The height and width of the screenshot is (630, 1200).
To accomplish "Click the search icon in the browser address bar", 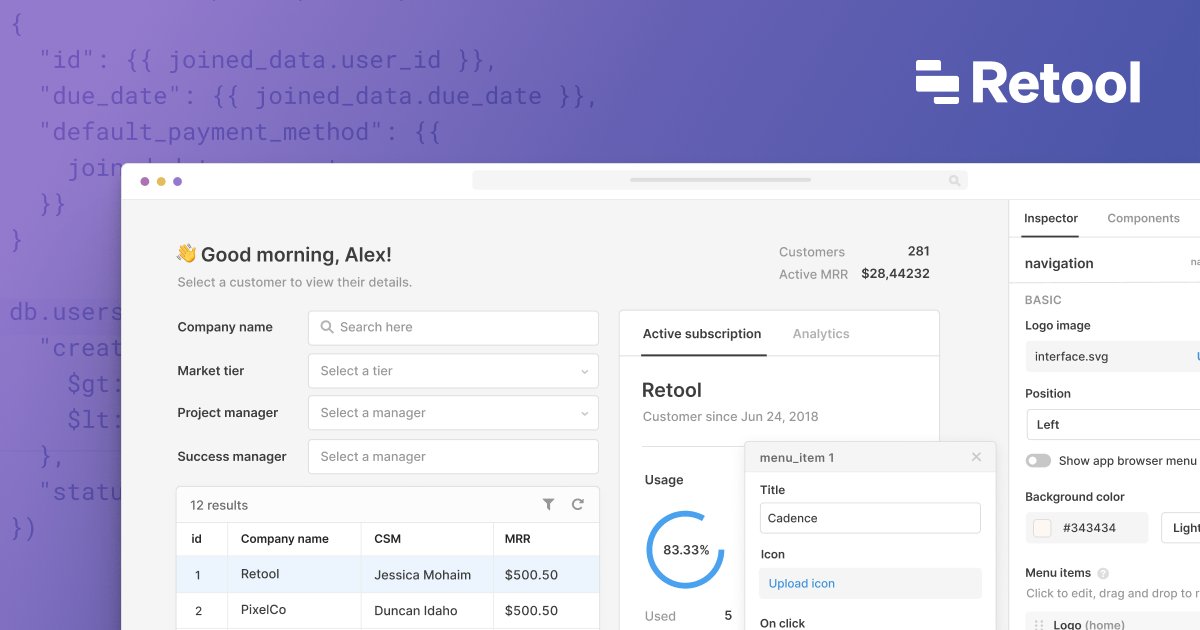I will tap(955, 180).
